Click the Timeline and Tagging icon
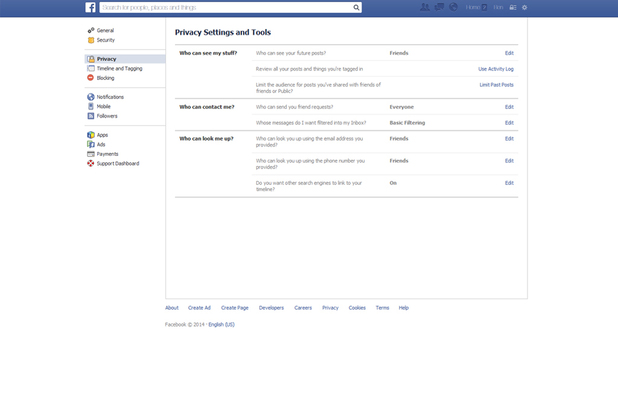Viewport: 618px width, 411px height. tap(91, 69)
